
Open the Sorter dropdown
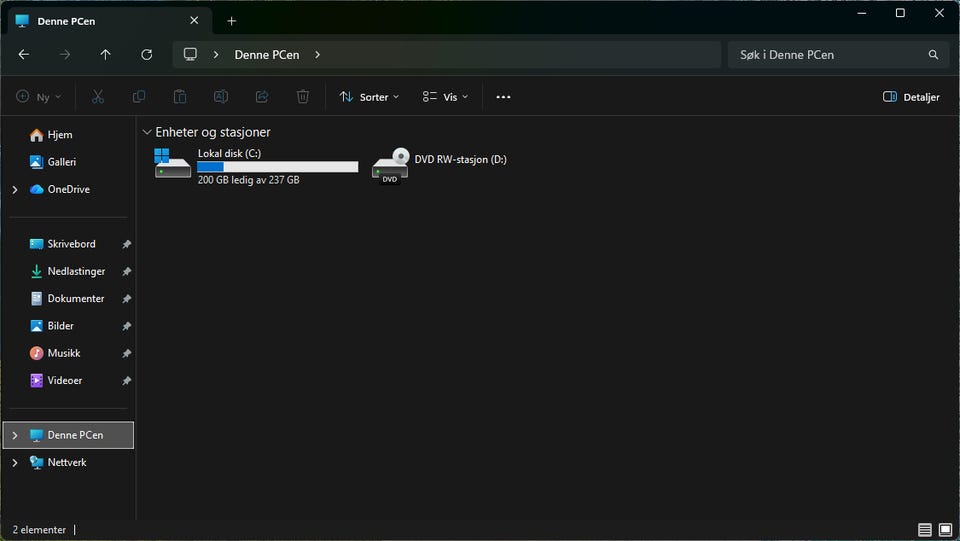[370, 97]
